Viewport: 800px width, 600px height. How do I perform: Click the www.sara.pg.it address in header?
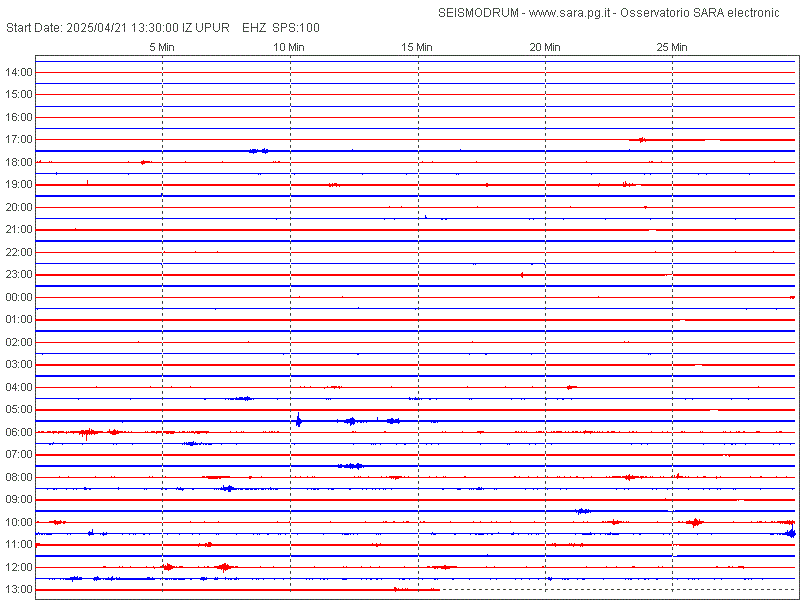pyautogui.click(x=570, y=13)
